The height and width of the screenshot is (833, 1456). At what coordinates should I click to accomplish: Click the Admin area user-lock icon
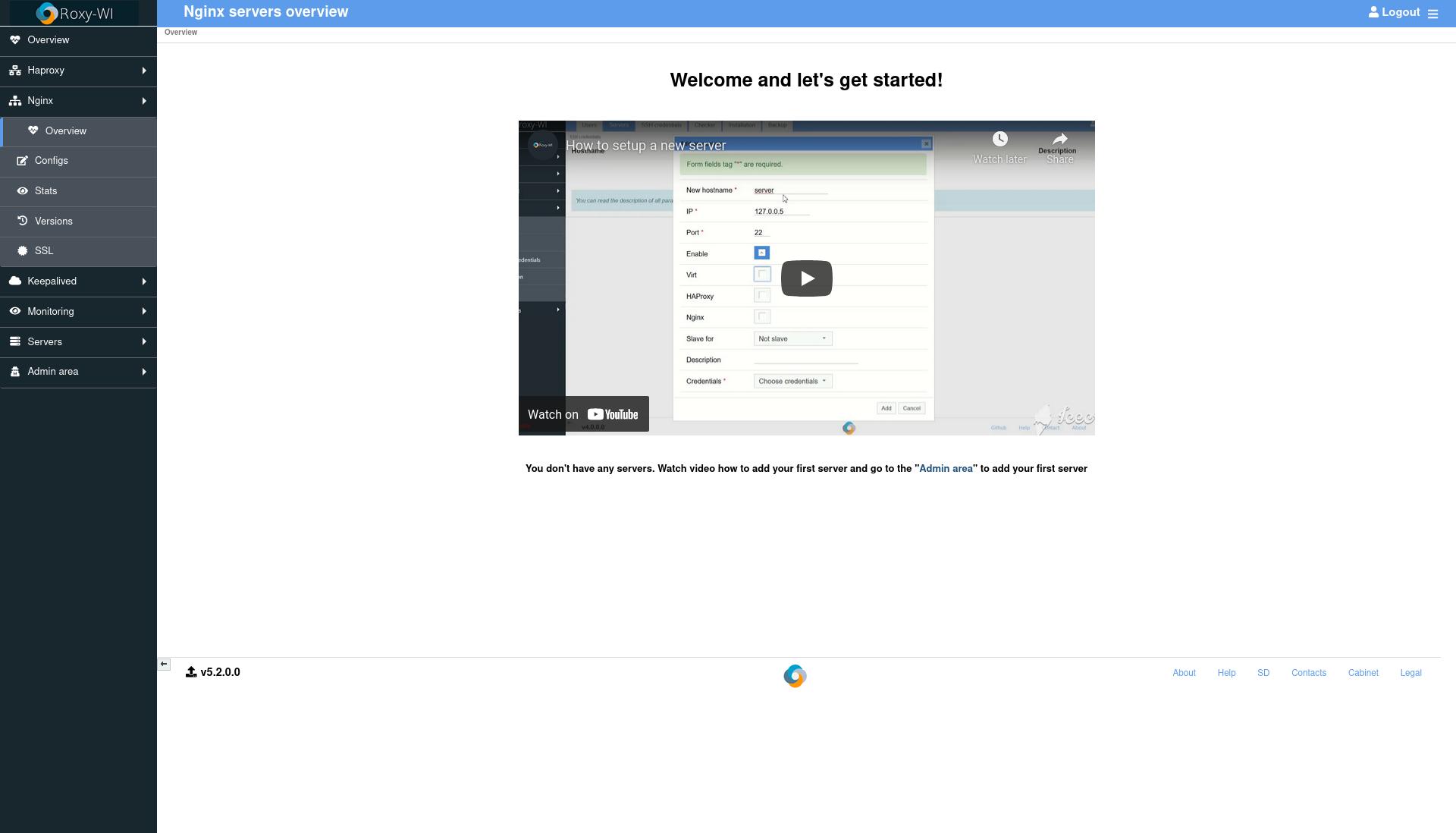(x=15, y=372)
